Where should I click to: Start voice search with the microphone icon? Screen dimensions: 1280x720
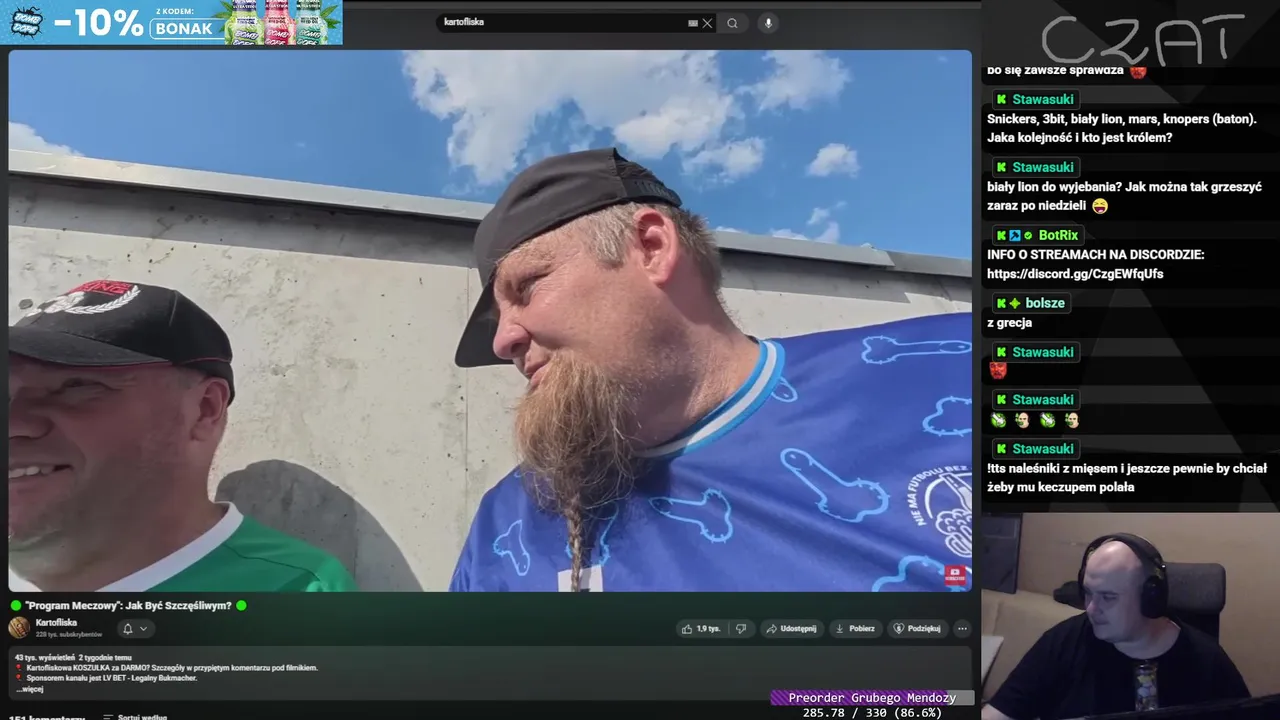click(x=768, y=23)
